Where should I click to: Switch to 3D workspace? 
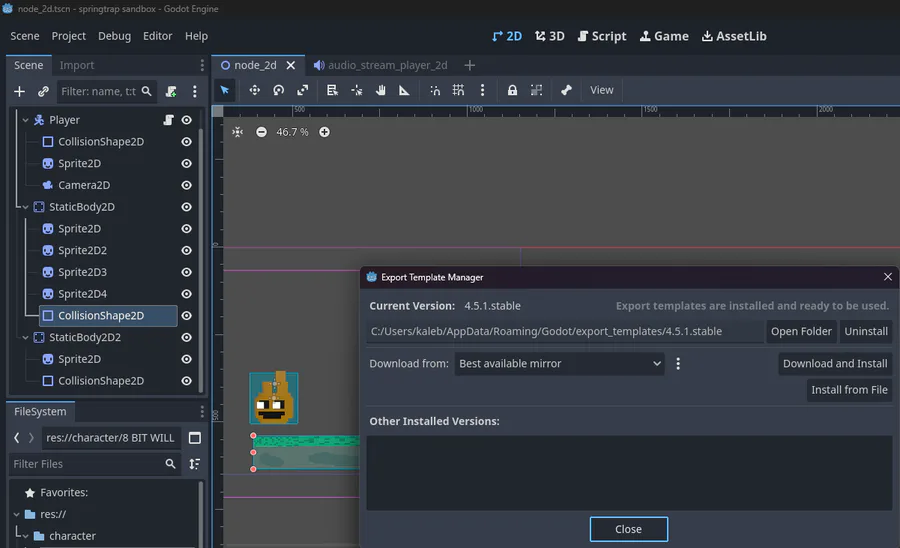tap(549, 36)
